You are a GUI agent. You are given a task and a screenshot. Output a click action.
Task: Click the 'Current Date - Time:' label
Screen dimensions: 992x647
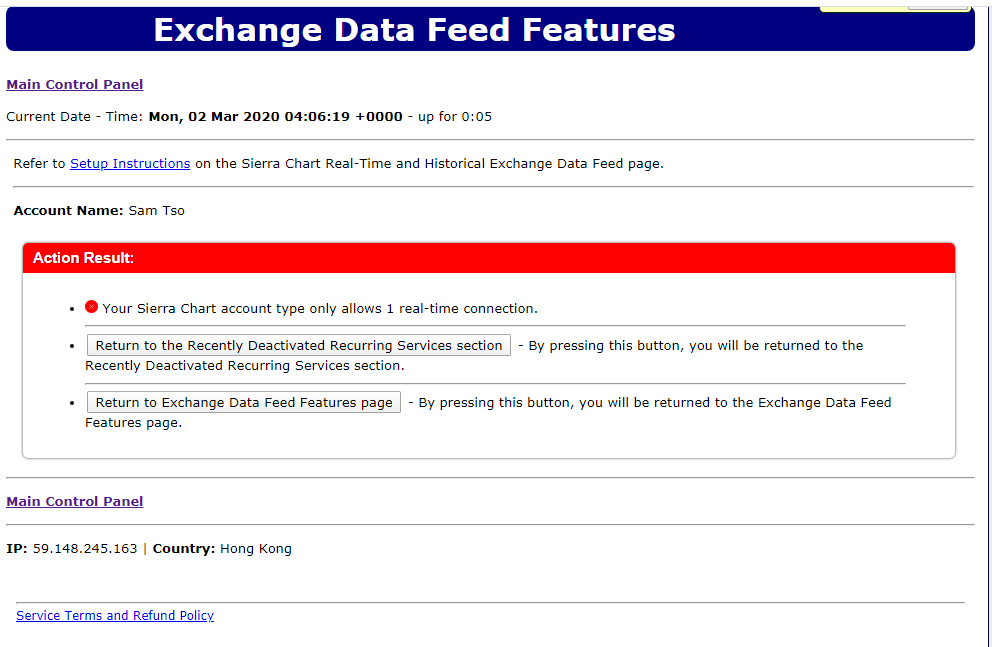75,117
